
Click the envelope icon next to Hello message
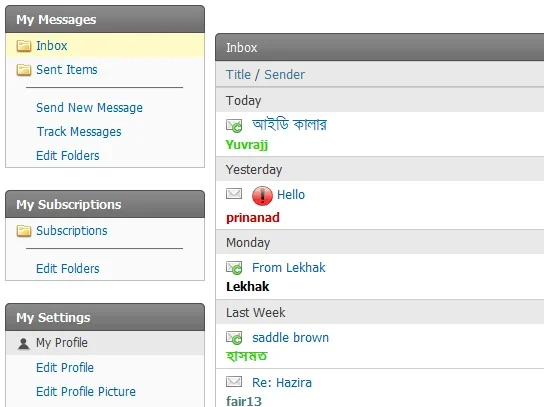coord(234,194)
